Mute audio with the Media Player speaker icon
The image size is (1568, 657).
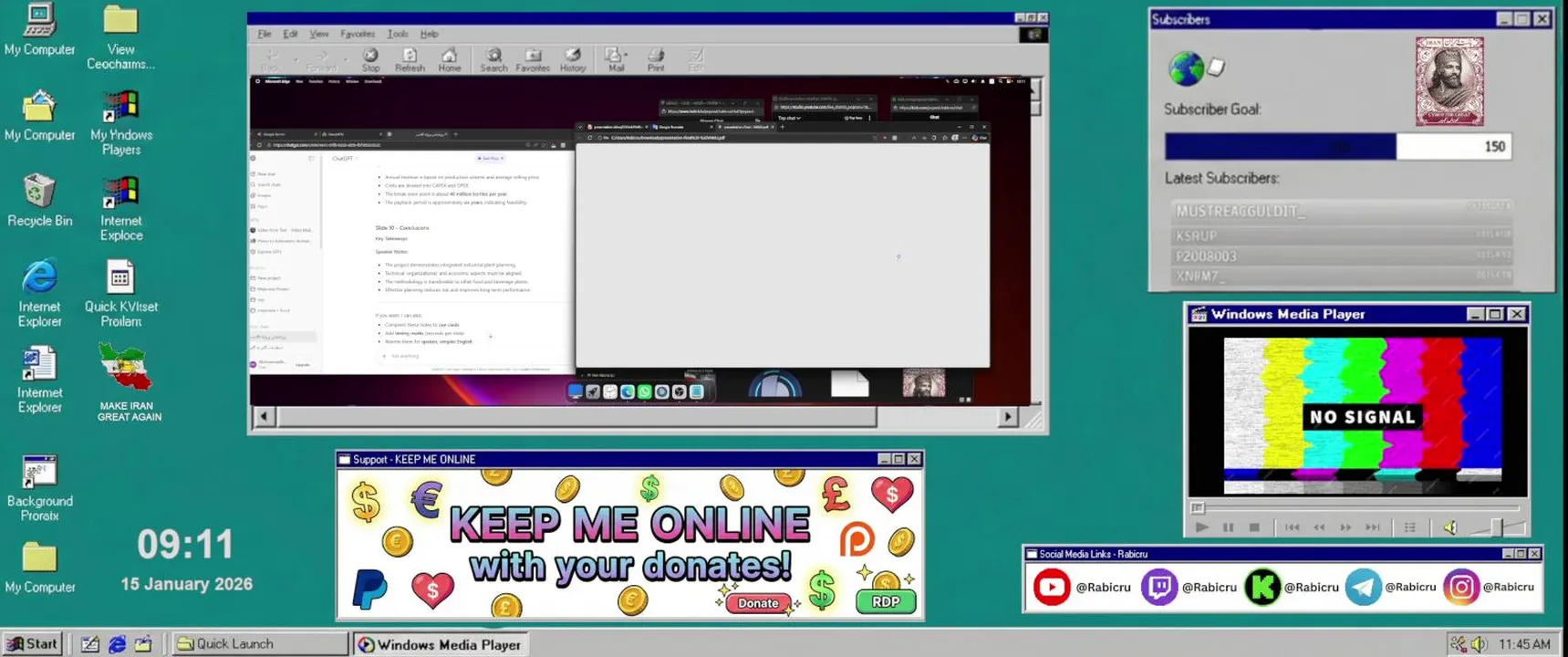(x=1450, y=527)
